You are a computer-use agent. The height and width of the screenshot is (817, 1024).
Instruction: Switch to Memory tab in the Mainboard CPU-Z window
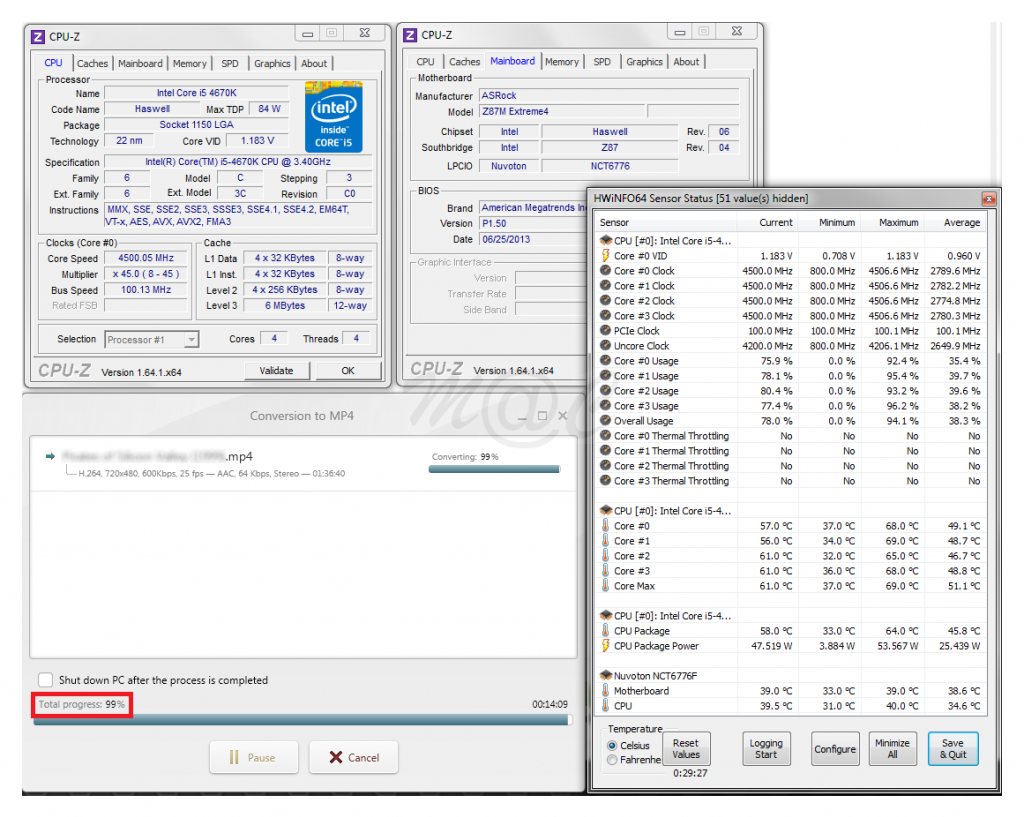[x=561, y=62]
